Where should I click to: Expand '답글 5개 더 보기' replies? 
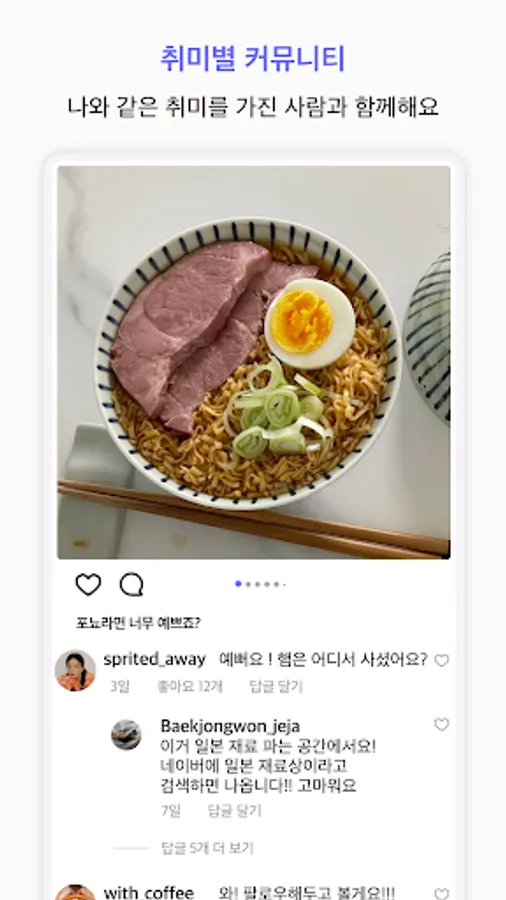(207, 848)
